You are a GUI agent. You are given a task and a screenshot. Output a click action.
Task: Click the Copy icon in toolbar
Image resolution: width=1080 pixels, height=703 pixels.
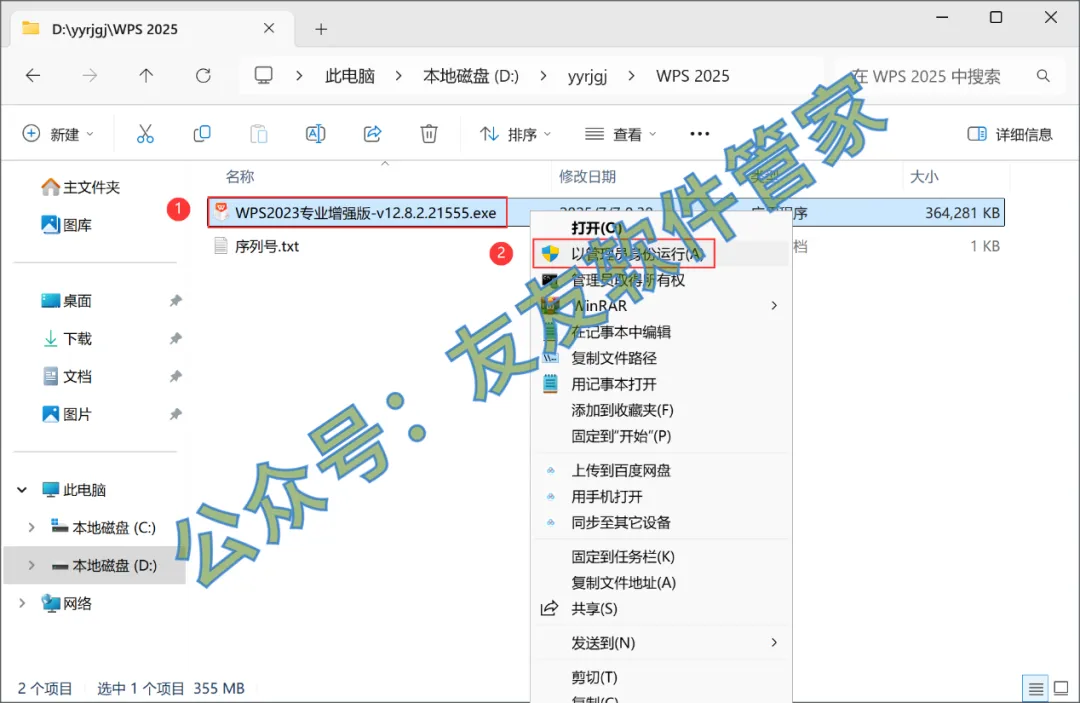pos(202,134)
